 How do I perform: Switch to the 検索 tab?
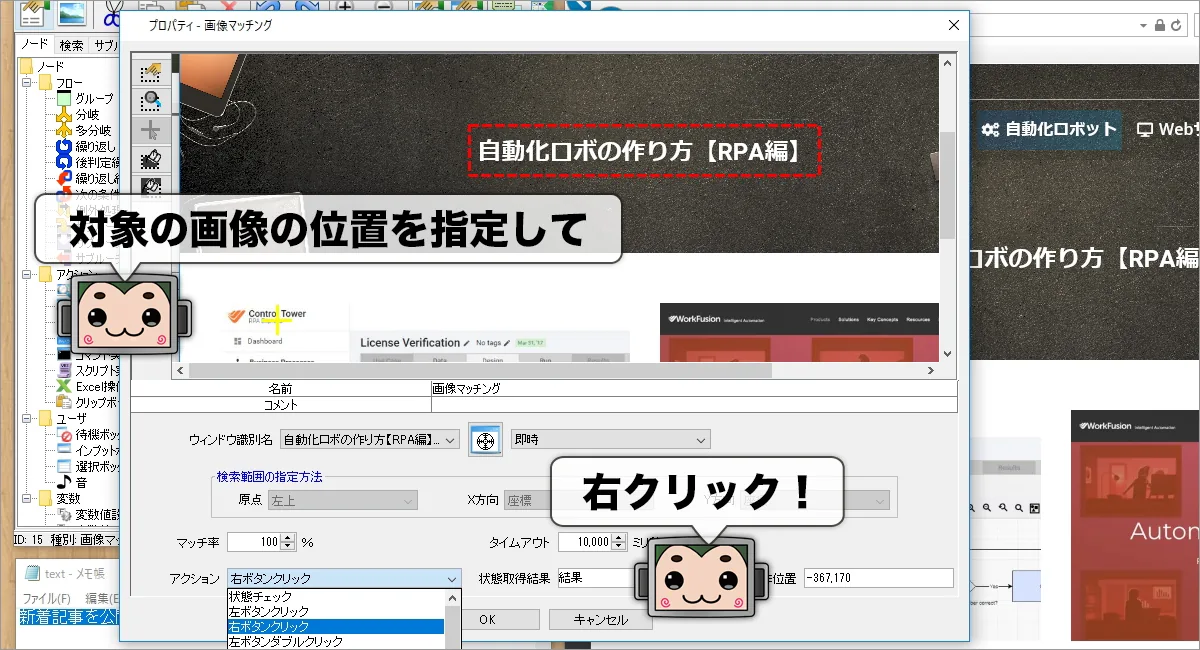click(x=71, y=45)
